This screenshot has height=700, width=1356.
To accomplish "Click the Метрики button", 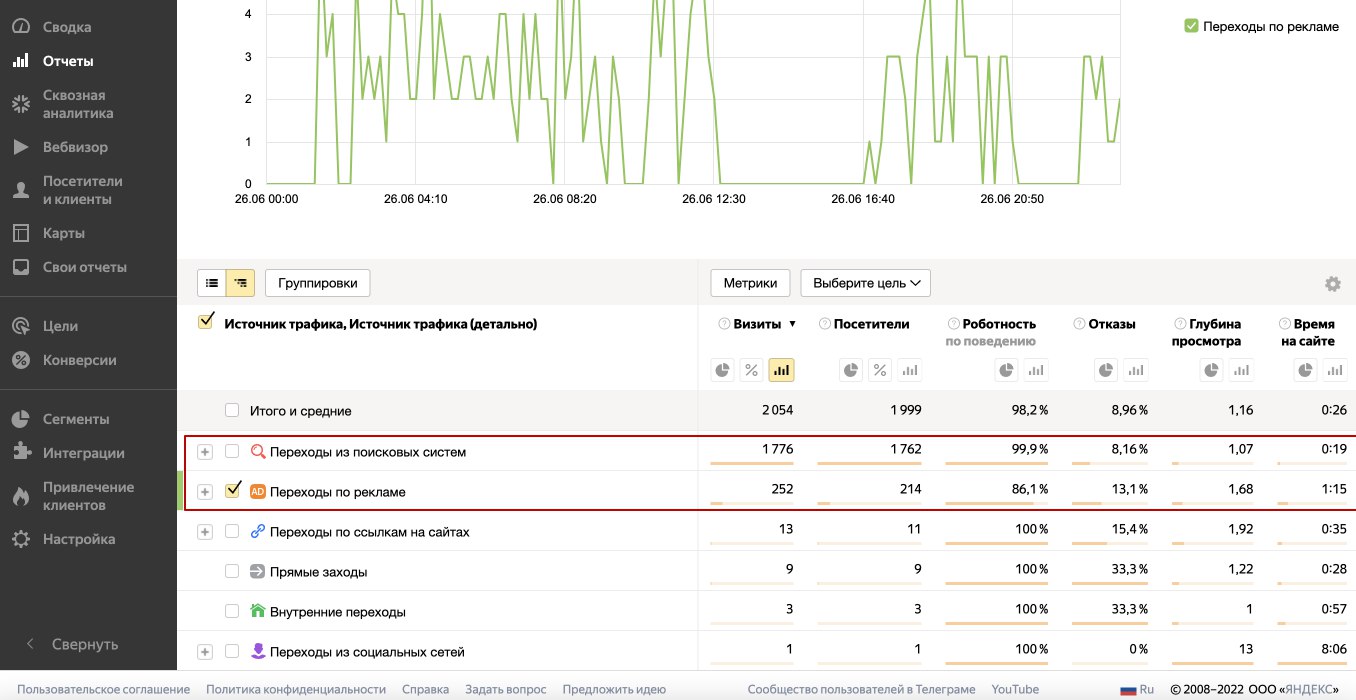I will 750,283.
